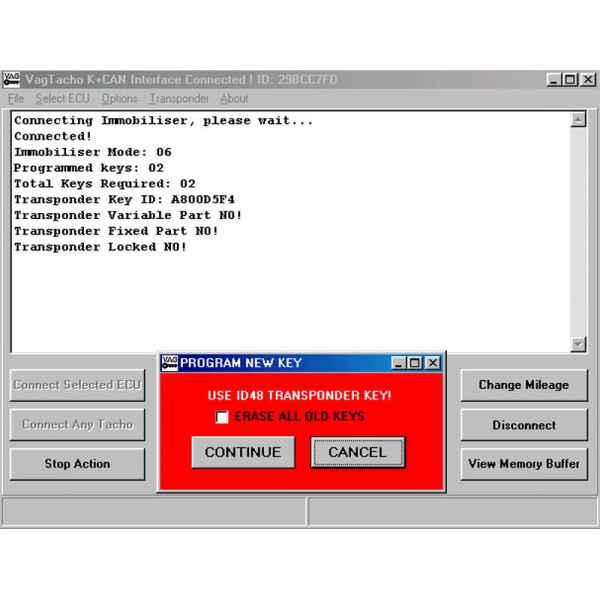Open the Options menu
Viewport: 600px width, 600px height.
(120, 99)
